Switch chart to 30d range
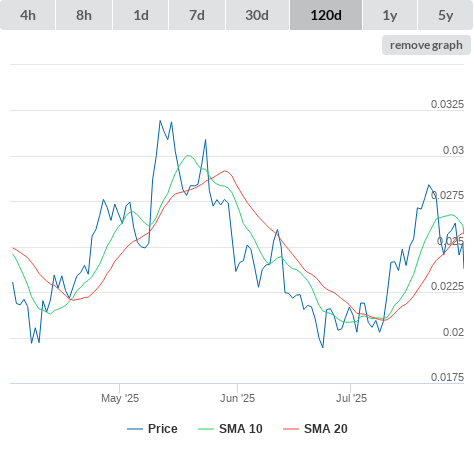The width and height of the screenshot is (474, 455). (x=257, y=15)
